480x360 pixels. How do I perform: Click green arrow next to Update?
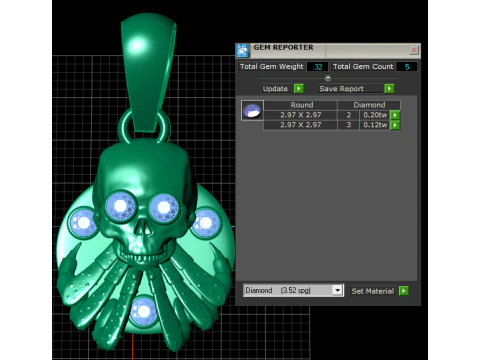tap(299, 89)
